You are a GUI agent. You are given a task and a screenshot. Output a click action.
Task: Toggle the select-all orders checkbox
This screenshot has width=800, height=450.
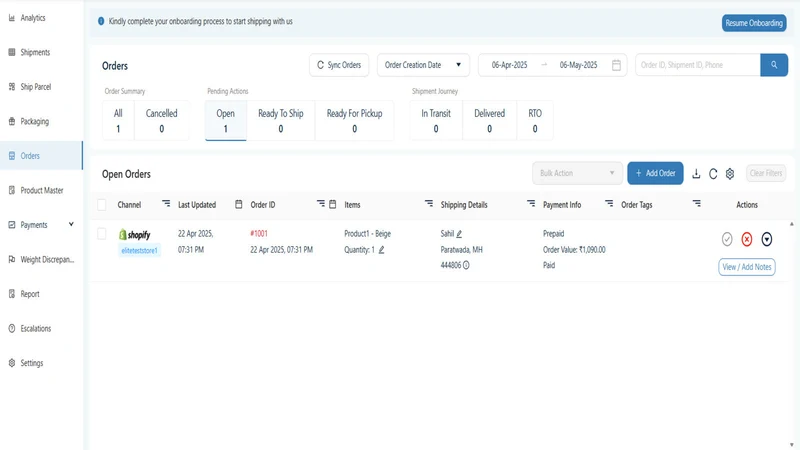(102, 205)
